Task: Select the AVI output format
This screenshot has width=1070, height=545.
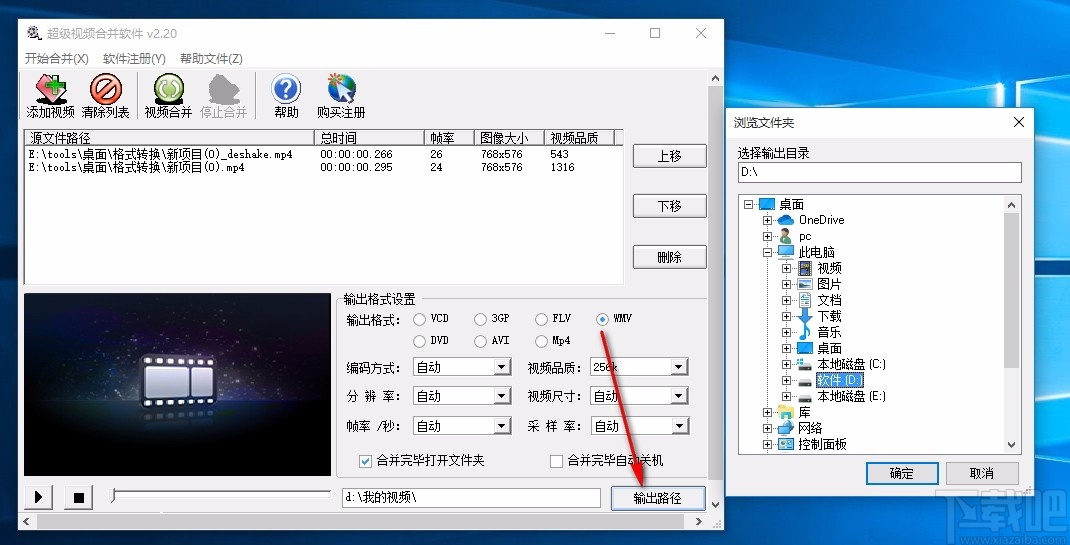Action: point(480,340)
